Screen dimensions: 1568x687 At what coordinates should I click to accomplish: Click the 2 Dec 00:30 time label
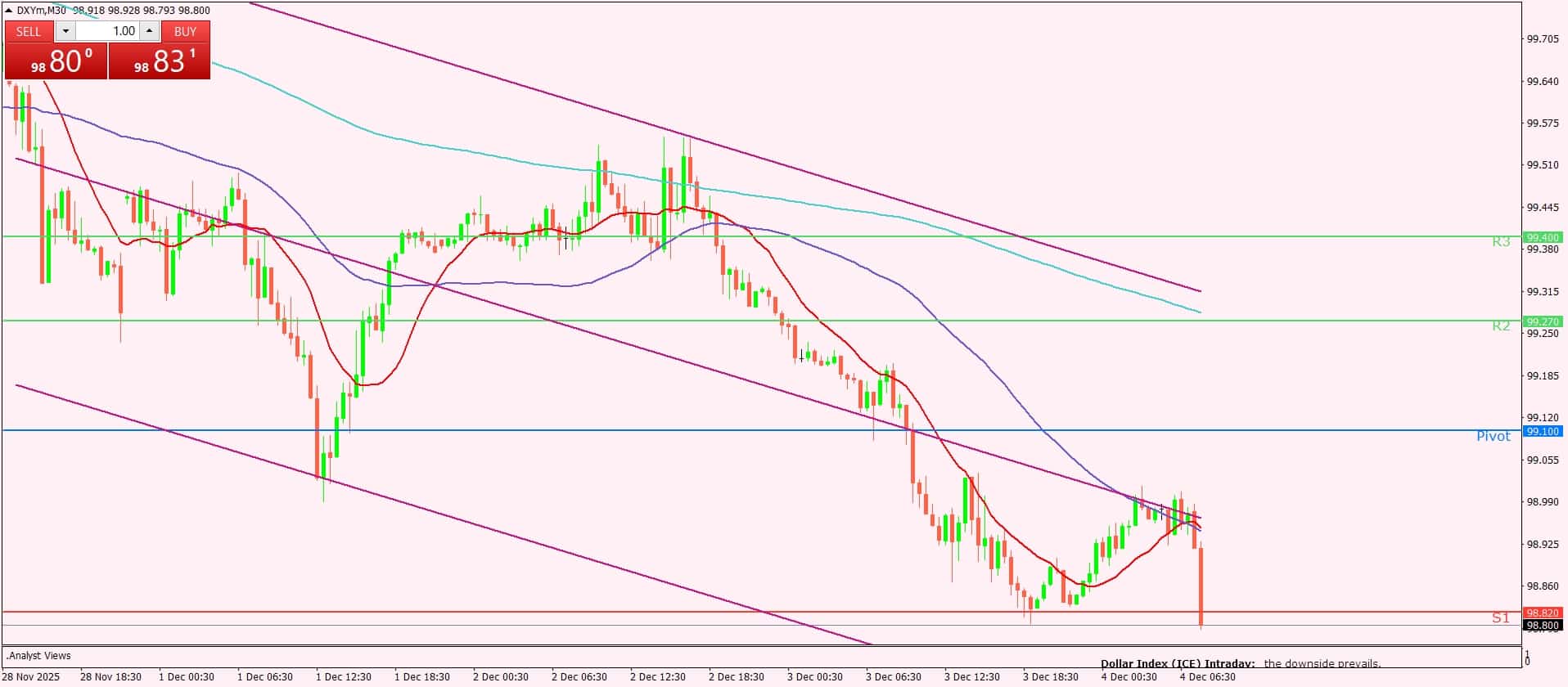[x=501, y=677]
